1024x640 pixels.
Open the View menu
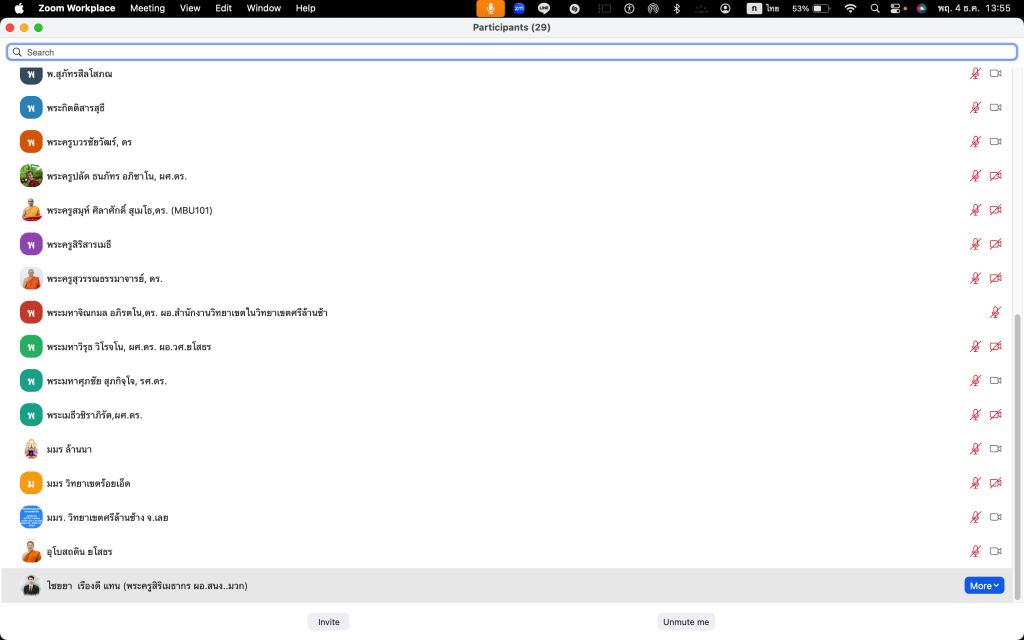[x=190, y=8]
